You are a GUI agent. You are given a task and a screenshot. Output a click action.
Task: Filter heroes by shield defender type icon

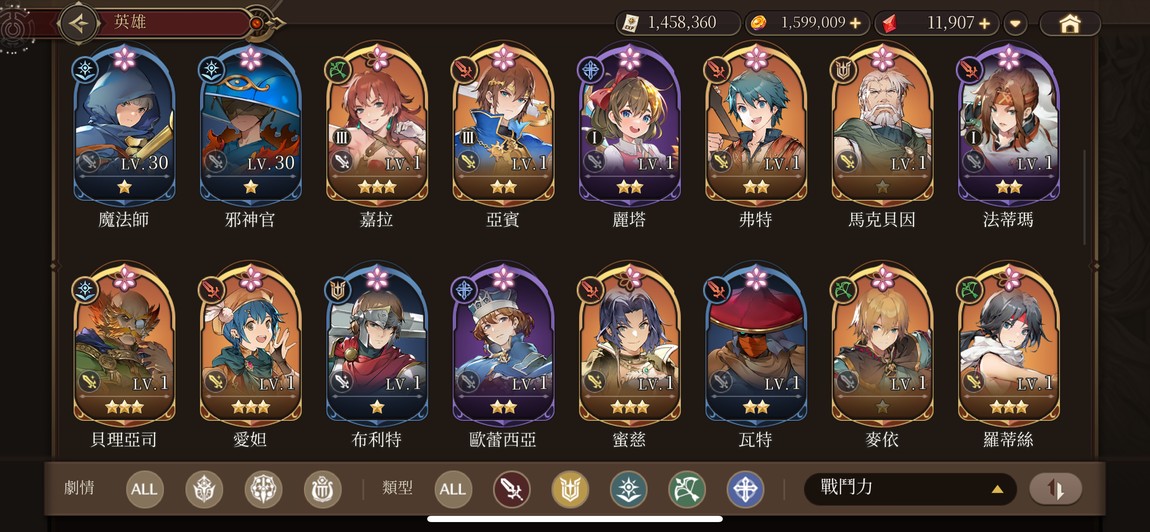[x=570, y=489]
